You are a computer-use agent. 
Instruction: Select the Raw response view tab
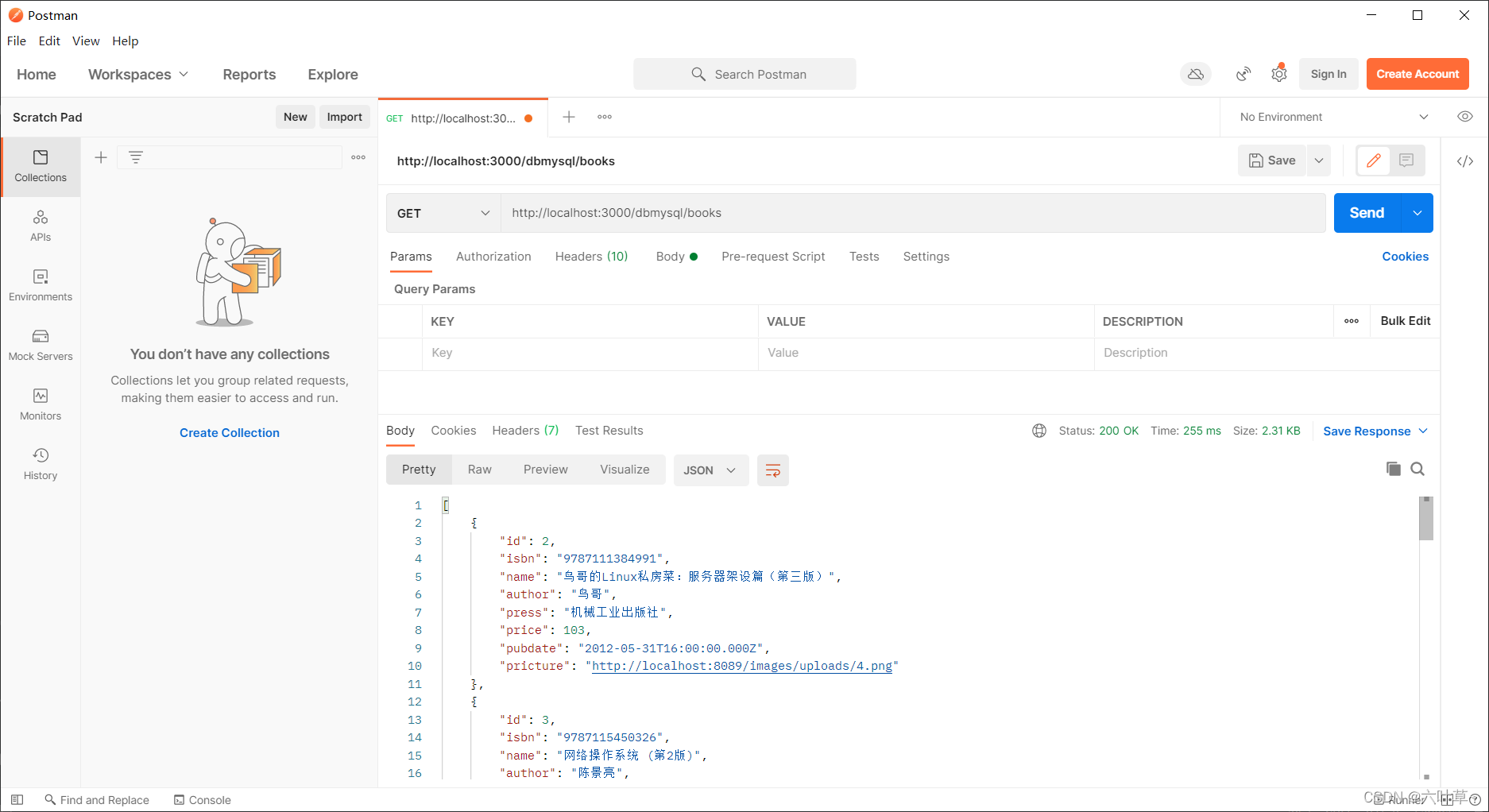(x=479, y=470)
